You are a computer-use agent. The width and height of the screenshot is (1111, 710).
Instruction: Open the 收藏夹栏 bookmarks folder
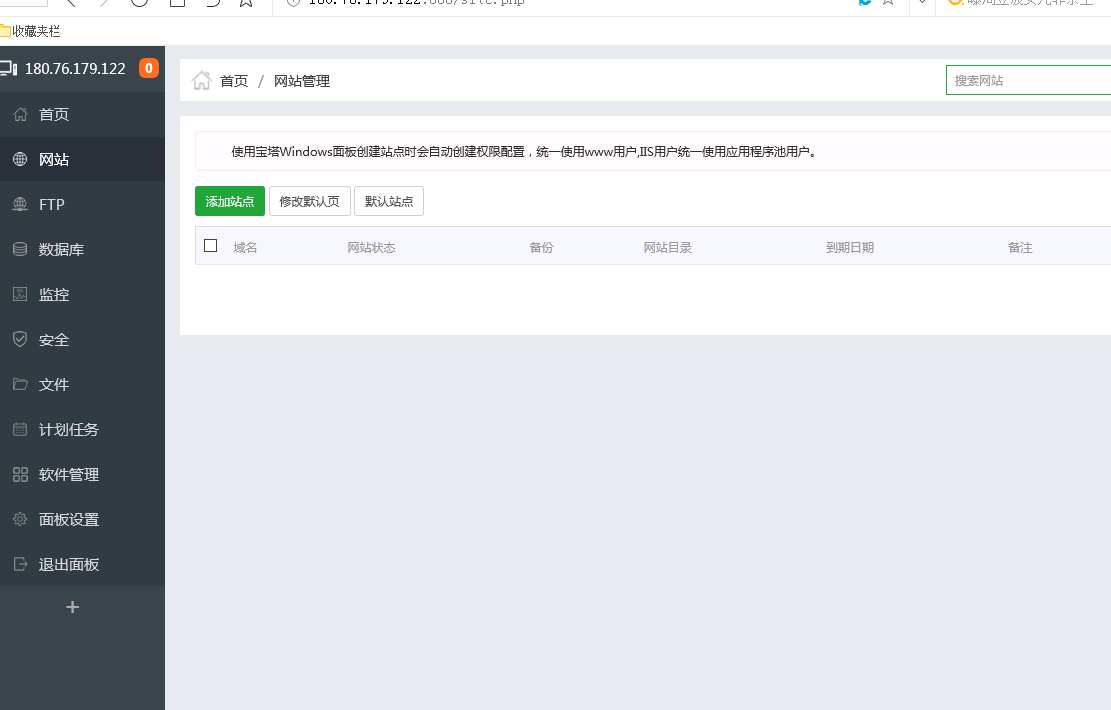coord(30,31)
